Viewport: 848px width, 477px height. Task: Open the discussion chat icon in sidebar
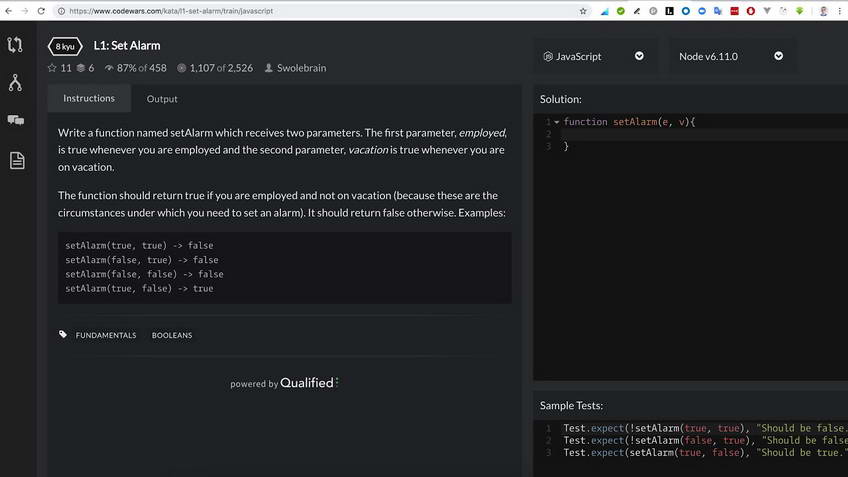point(16,120)
